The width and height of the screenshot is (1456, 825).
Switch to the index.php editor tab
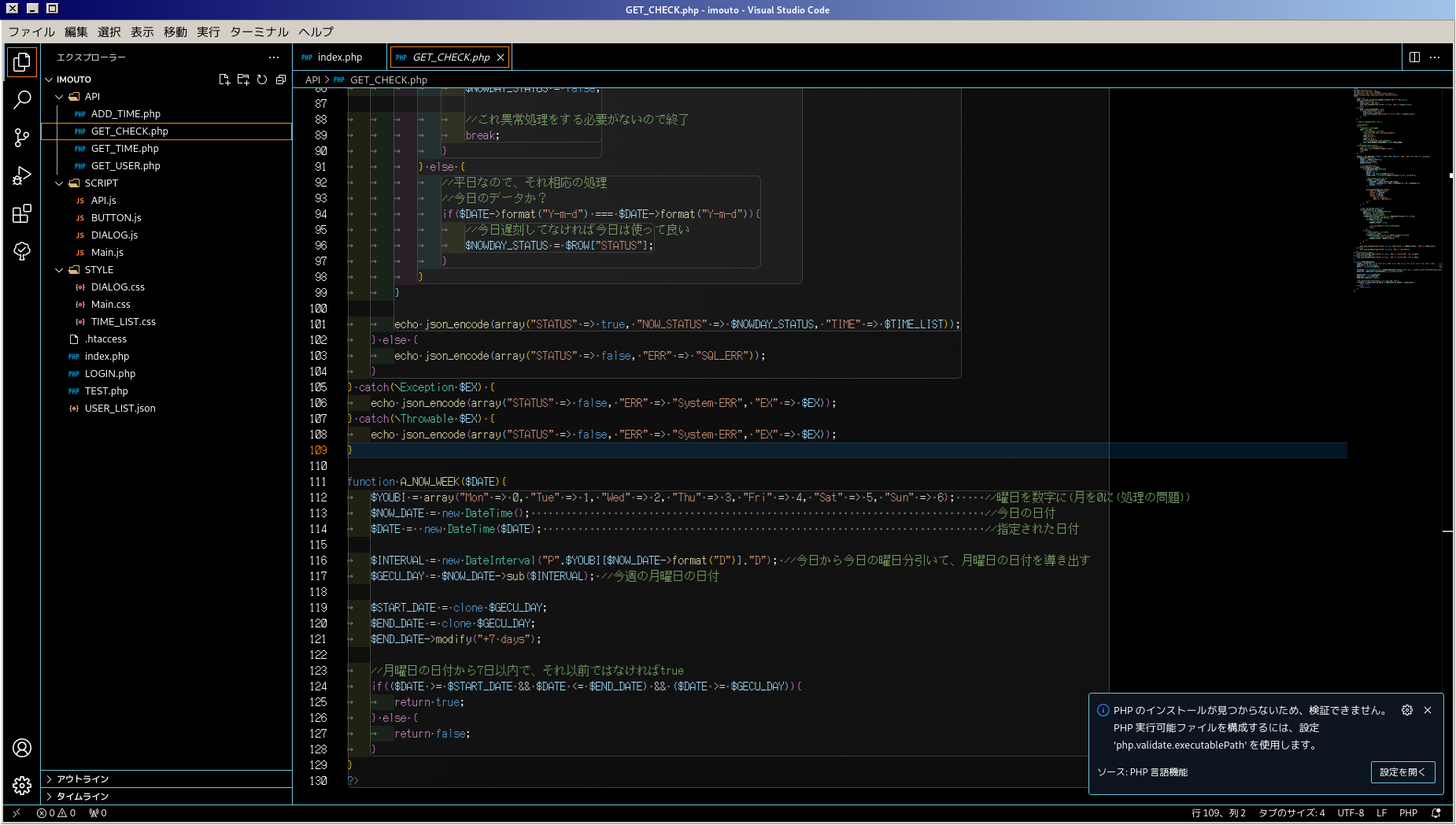tap(339, 57)
